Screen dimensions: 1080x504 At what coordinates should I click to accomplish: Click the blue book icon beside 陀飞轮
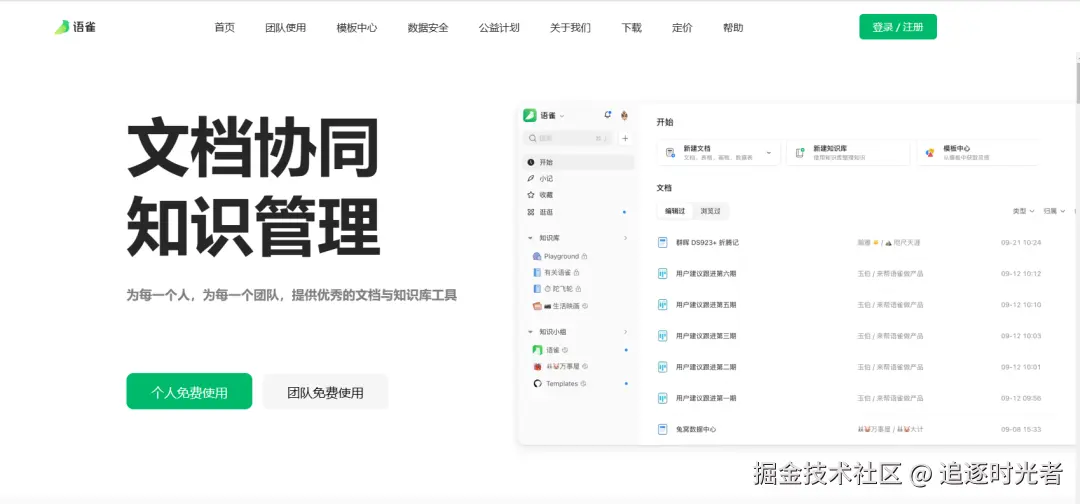(x=537, y=289)
